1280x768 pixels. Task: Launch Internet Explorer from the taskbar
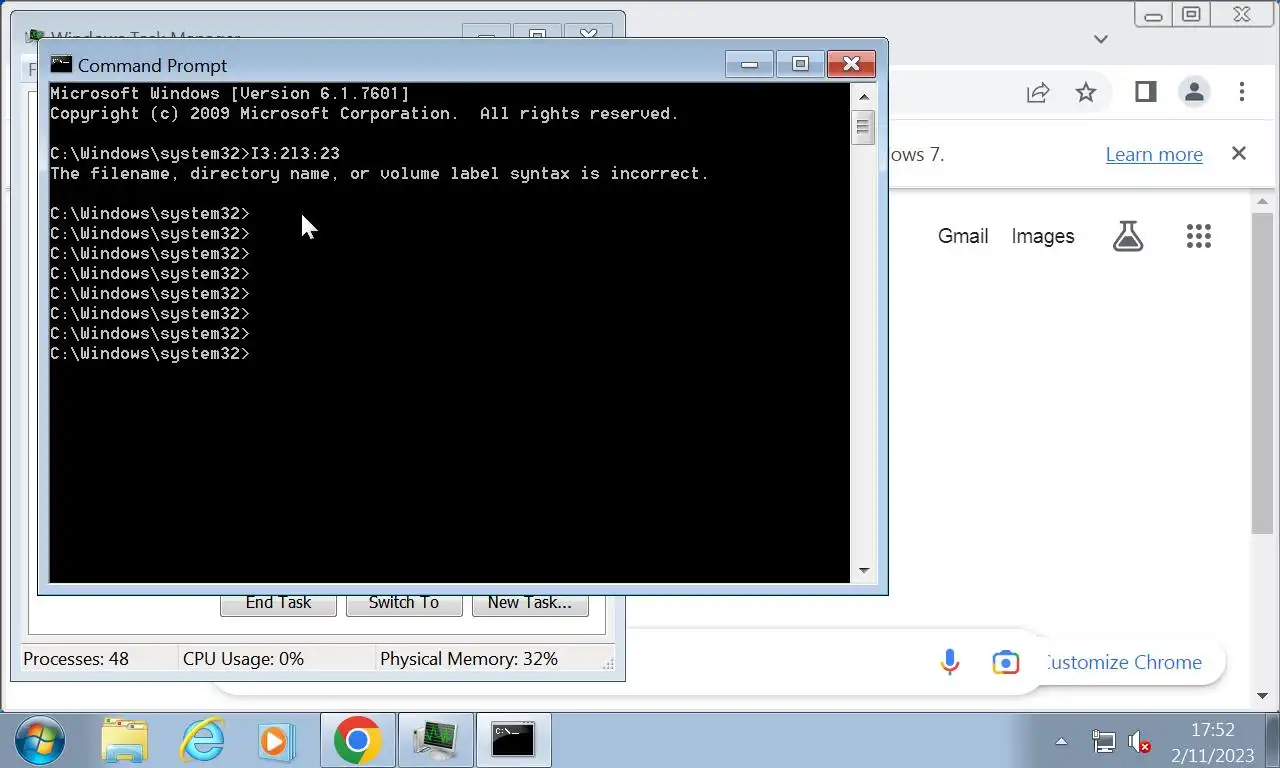tap(202, 741)
